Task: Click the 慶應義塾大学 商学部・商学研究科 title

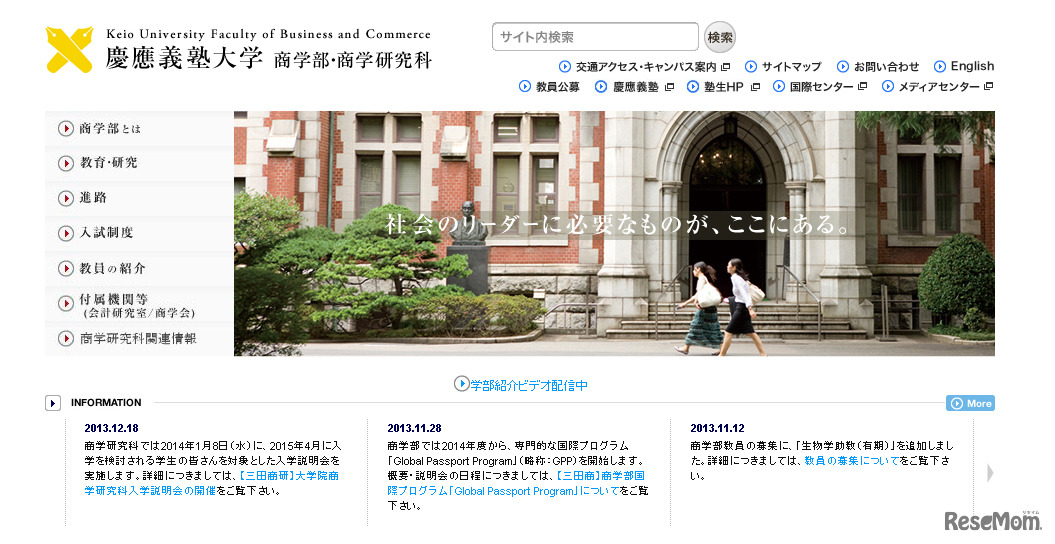Action: click(268, 59)
